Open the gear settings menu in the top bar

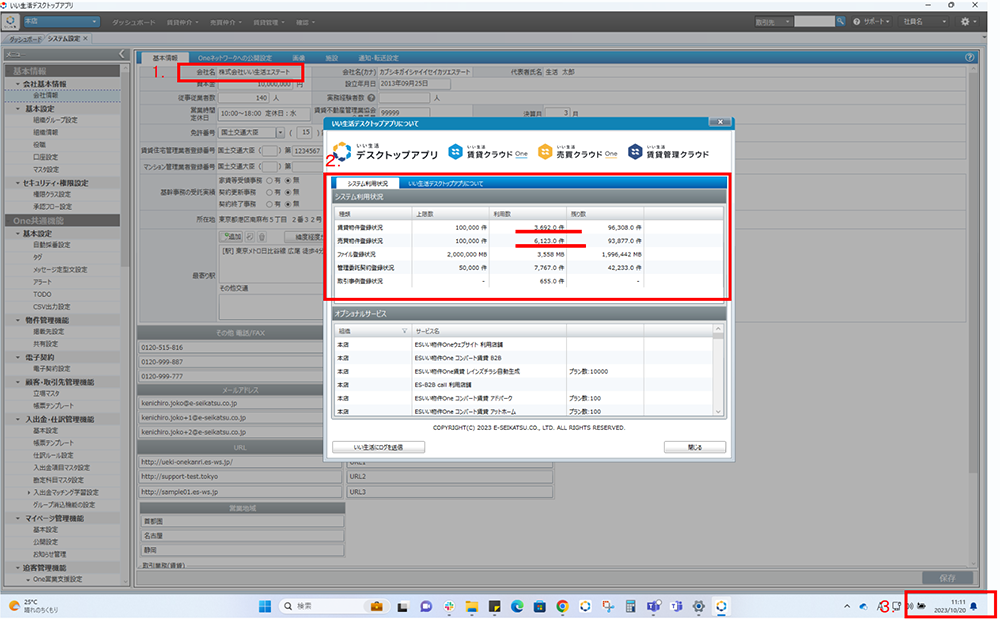pos(966,22)
